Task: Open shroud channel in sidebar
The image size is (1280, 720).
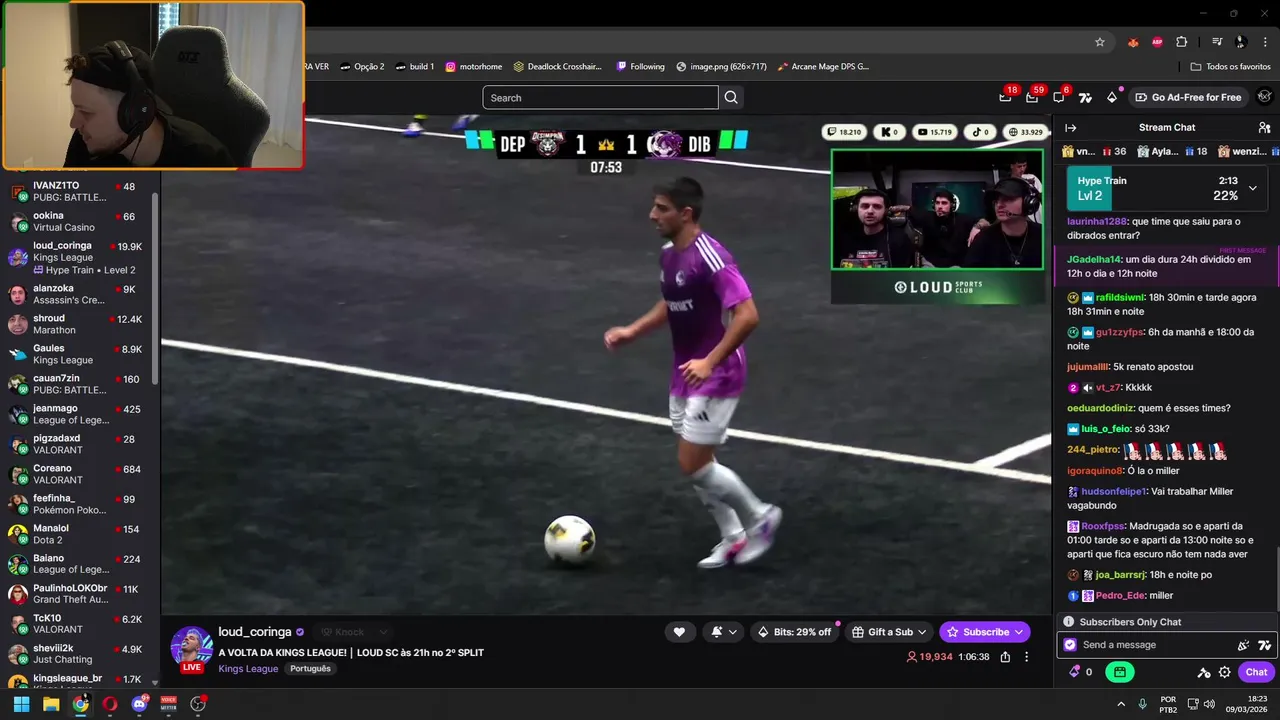Action: [78, 324]
